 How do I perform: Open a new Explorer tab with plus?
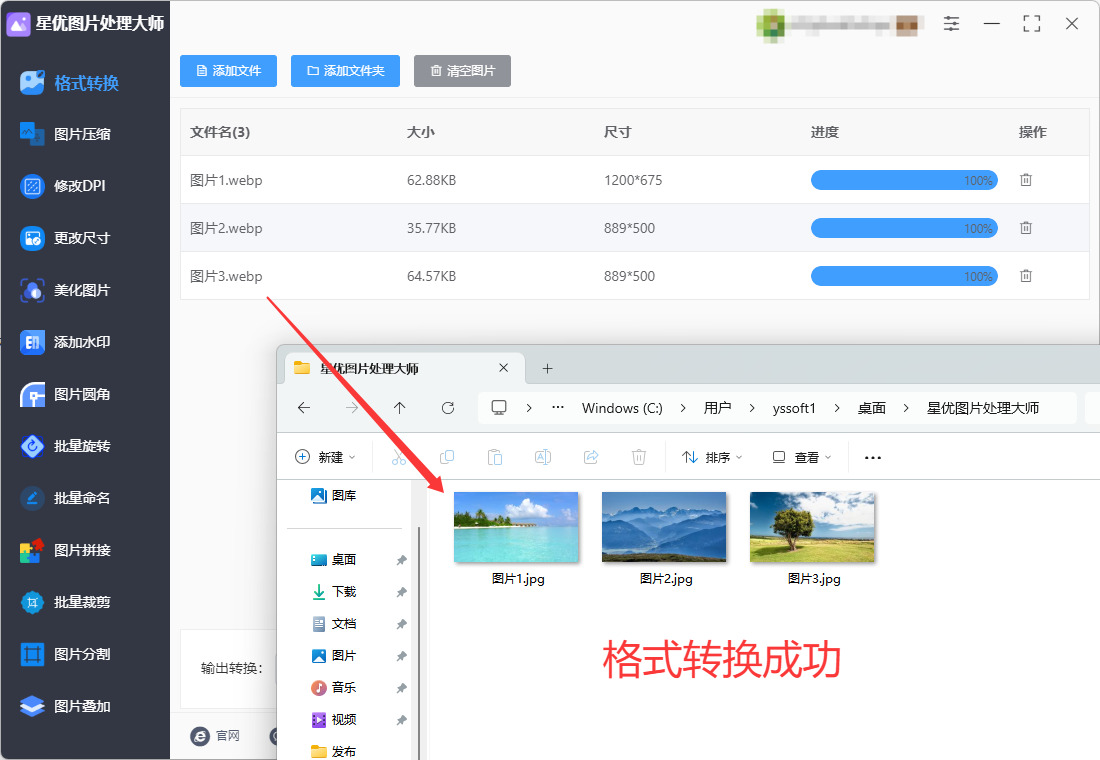point(548,368)
